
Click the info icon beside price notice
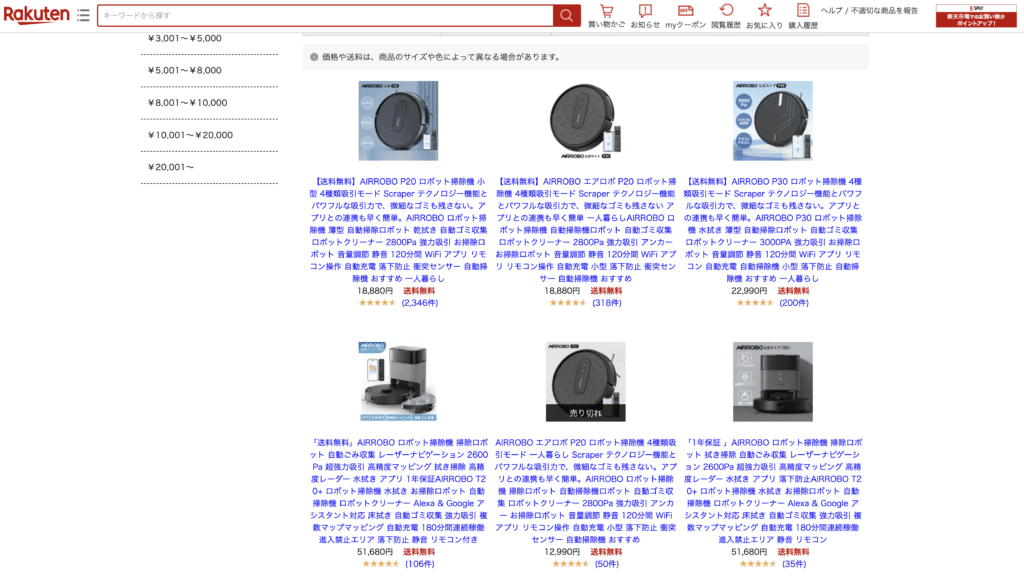click(314, 57)
